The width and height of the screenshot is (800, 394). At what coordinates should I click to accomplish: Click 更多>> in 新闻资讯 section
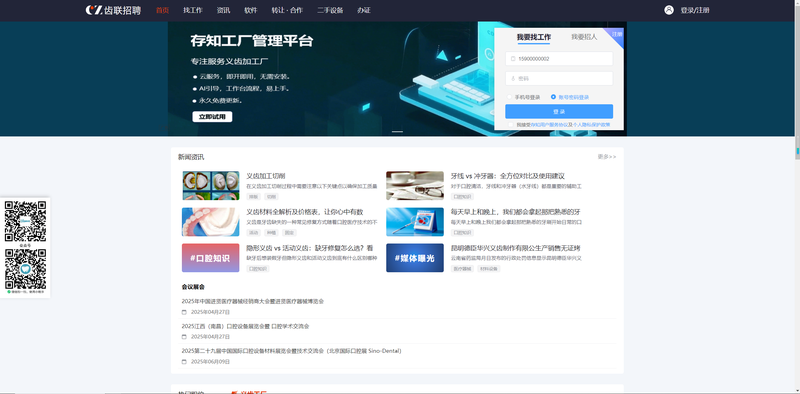(607, 157)
